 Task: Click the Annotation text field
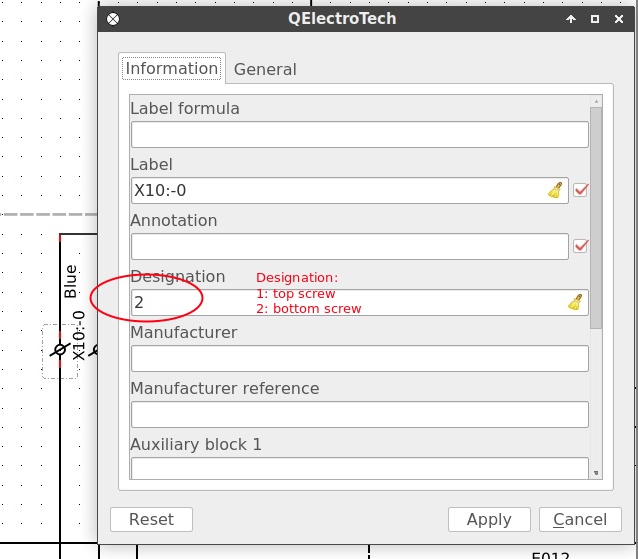349,246
